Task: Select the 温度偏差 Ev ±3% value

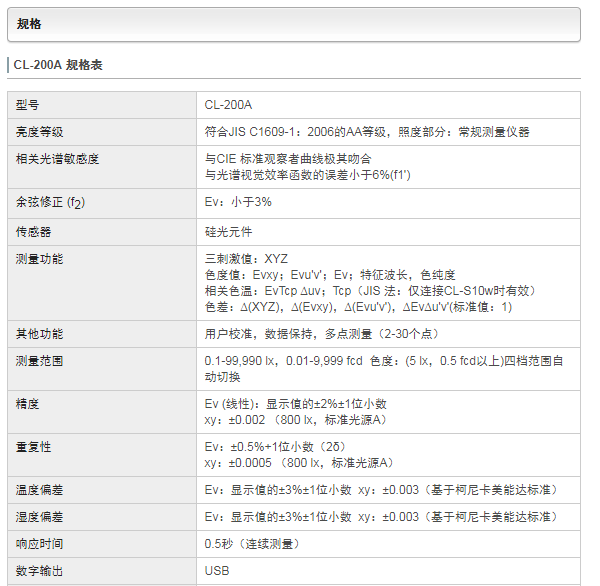Action: pos(381,490)
